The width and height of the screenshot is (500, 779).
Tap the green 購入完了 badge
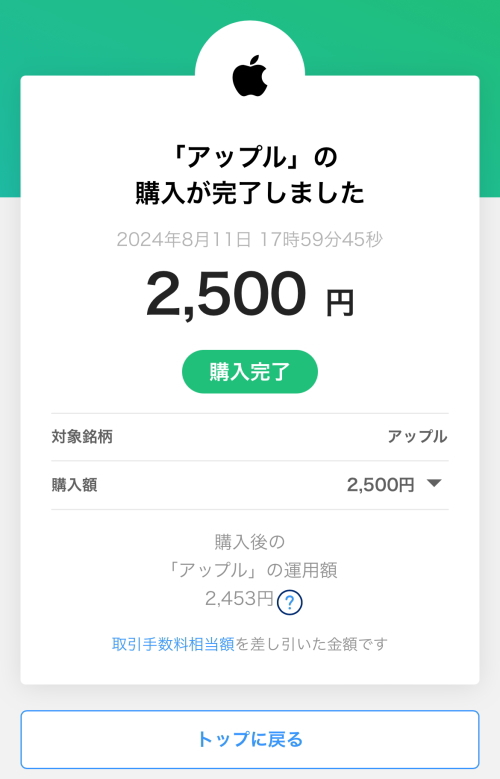point(250,372)
